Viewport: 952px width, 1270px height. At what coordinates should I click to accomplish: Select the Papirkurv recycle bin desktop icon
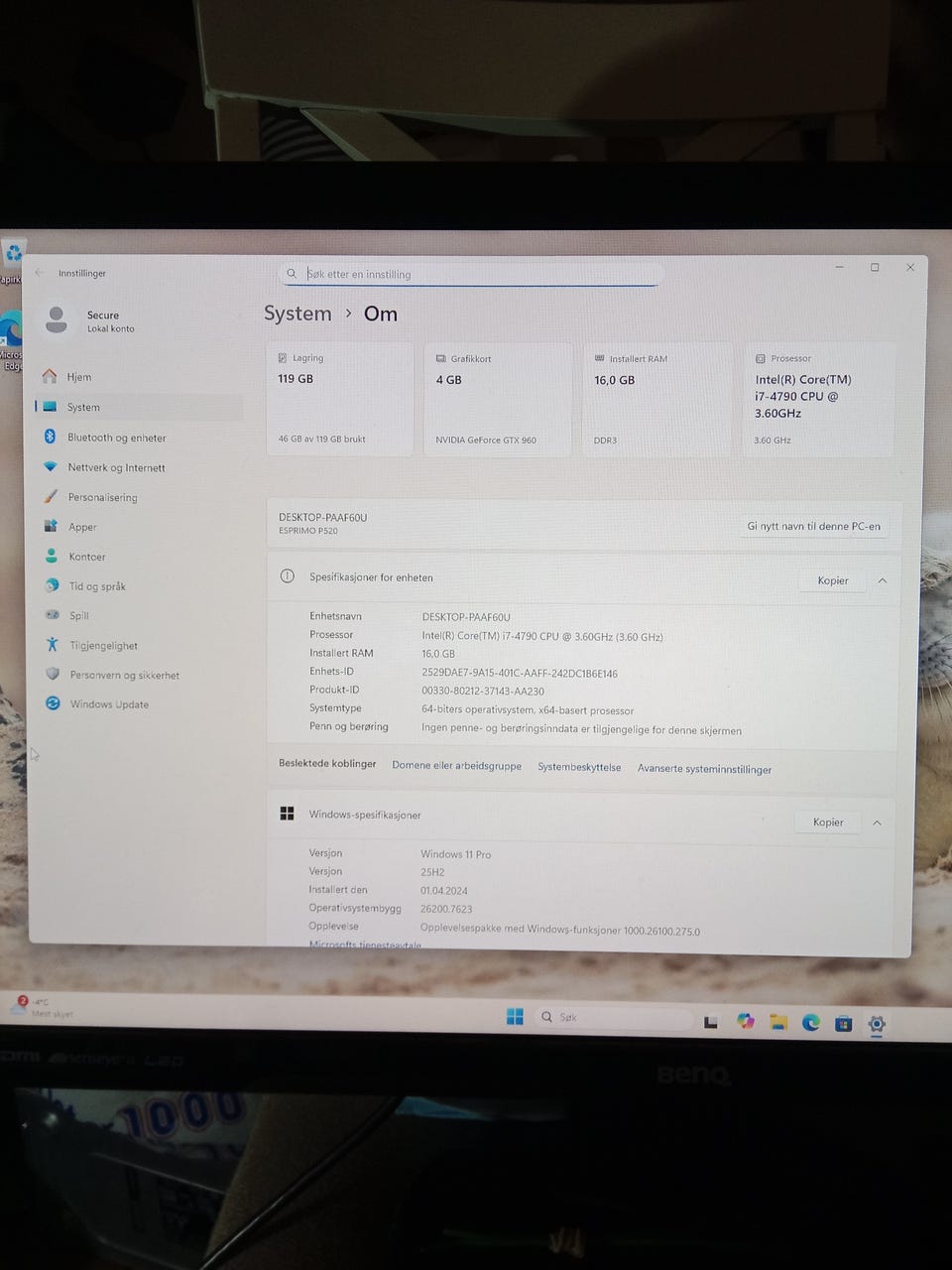pos(12,260)
